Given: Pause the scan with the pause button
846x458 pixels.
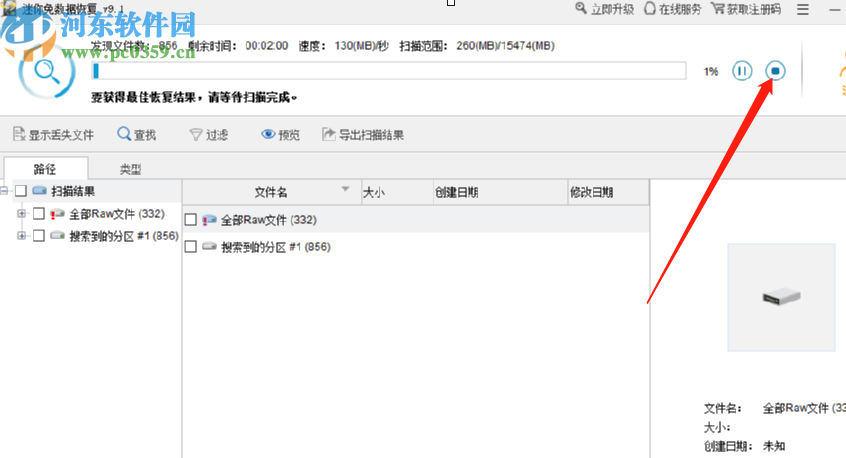Looking at the screenshot, I should pos(742,71).
